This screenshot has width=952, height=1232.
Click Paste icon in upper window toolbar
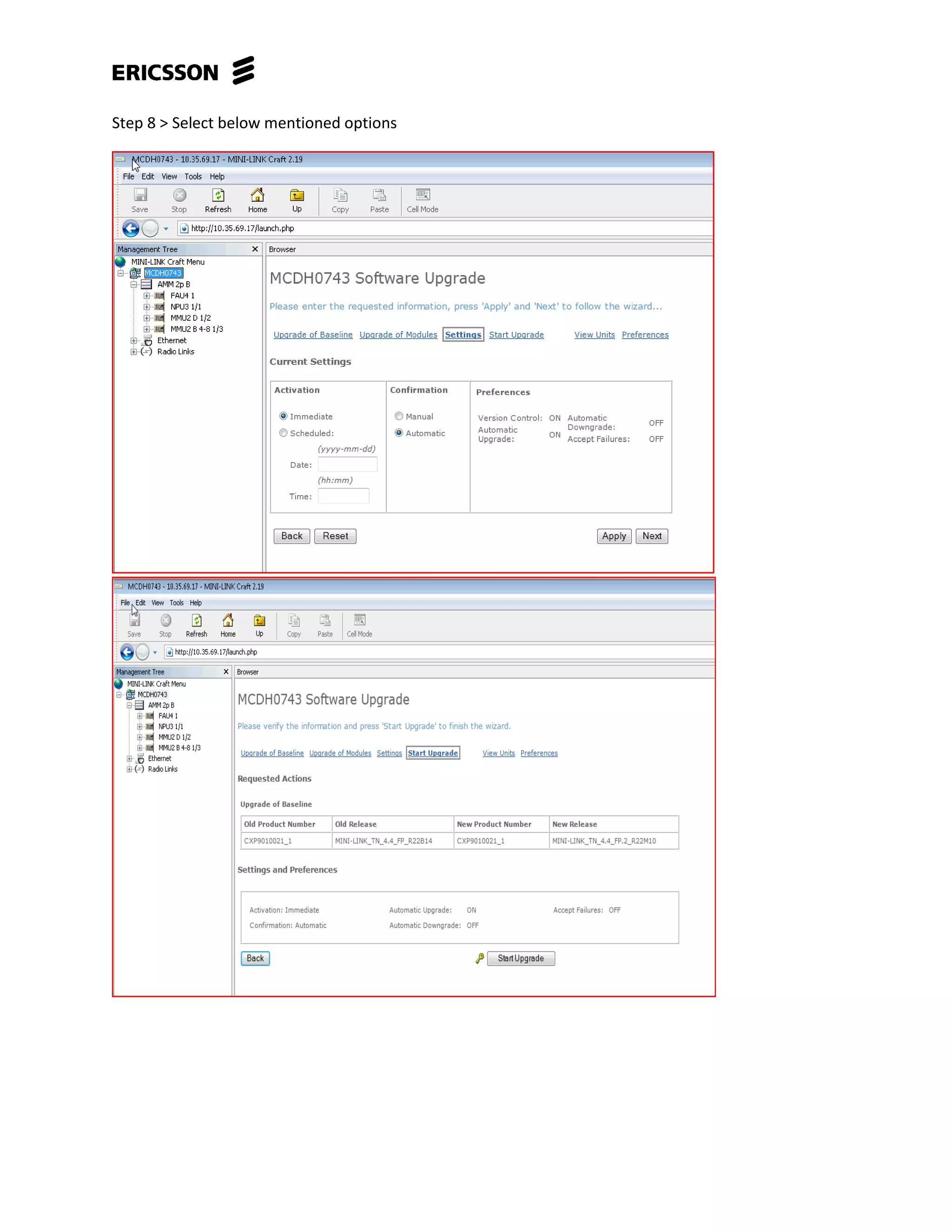pyautogui.click(x=379, y=195)
